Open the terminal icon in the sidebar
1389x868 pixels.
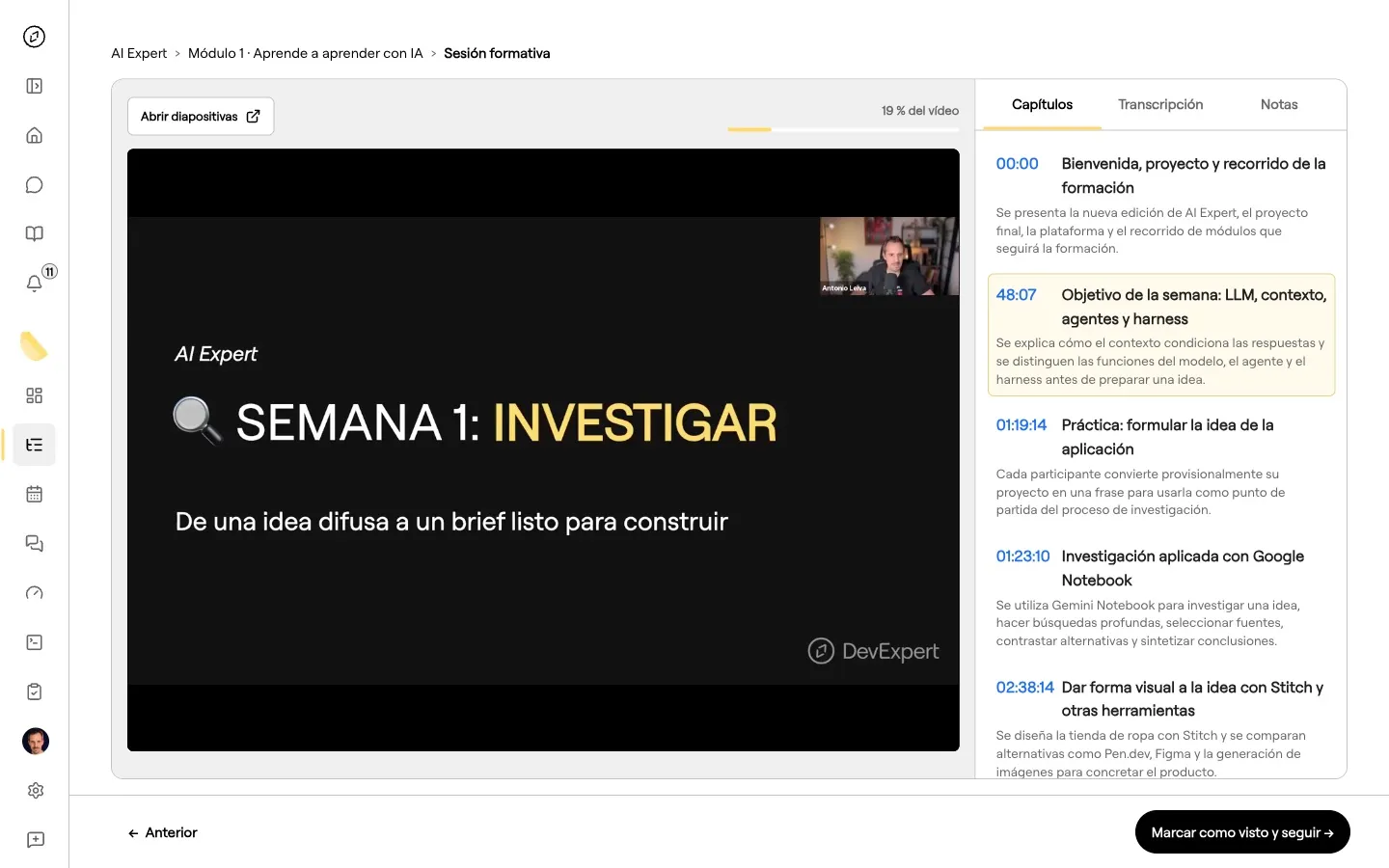(x=34, y=642)
